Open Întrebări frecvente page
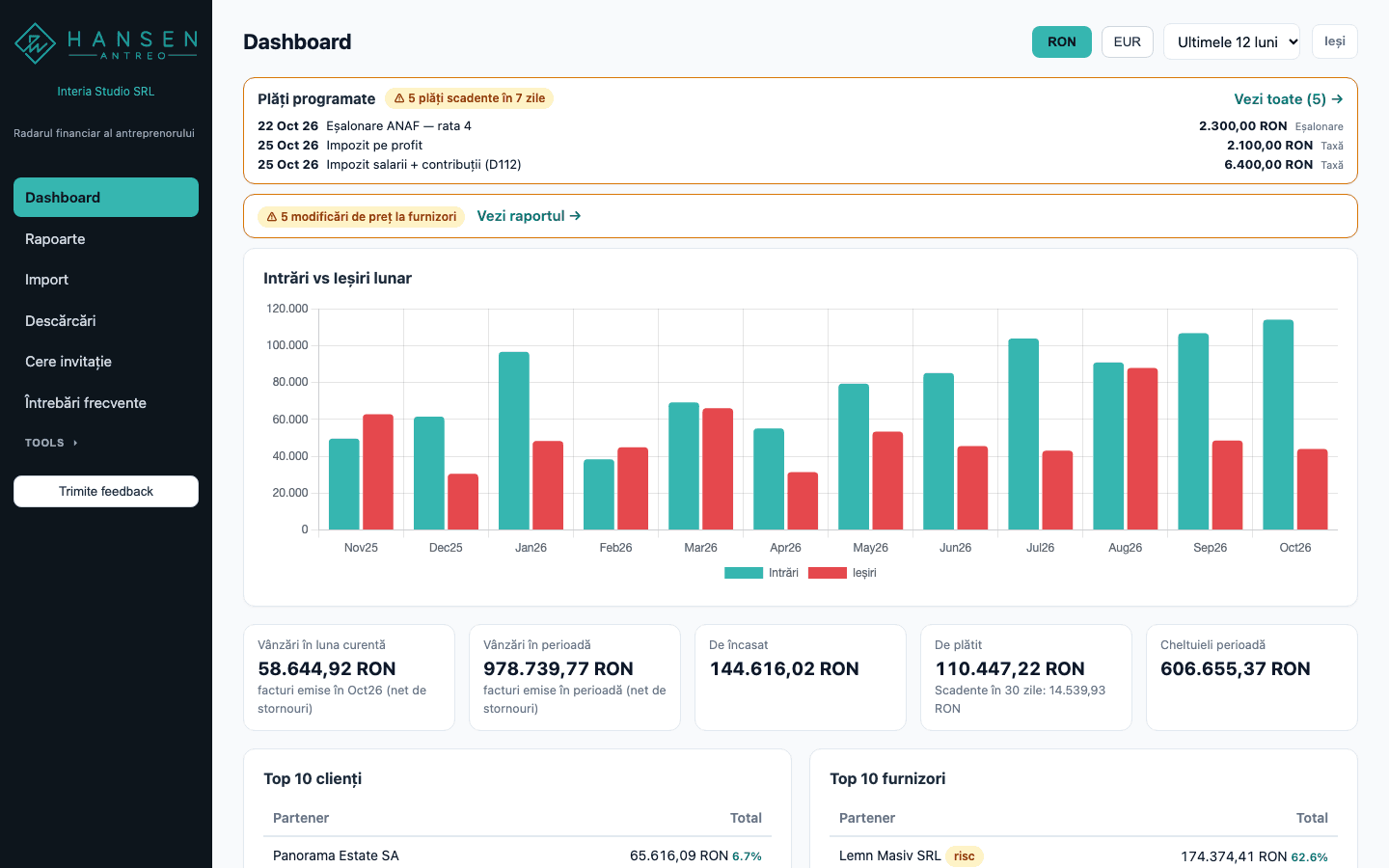Image resolution: width=1389 pixels, height=868 pixels. tap(106, 403)
